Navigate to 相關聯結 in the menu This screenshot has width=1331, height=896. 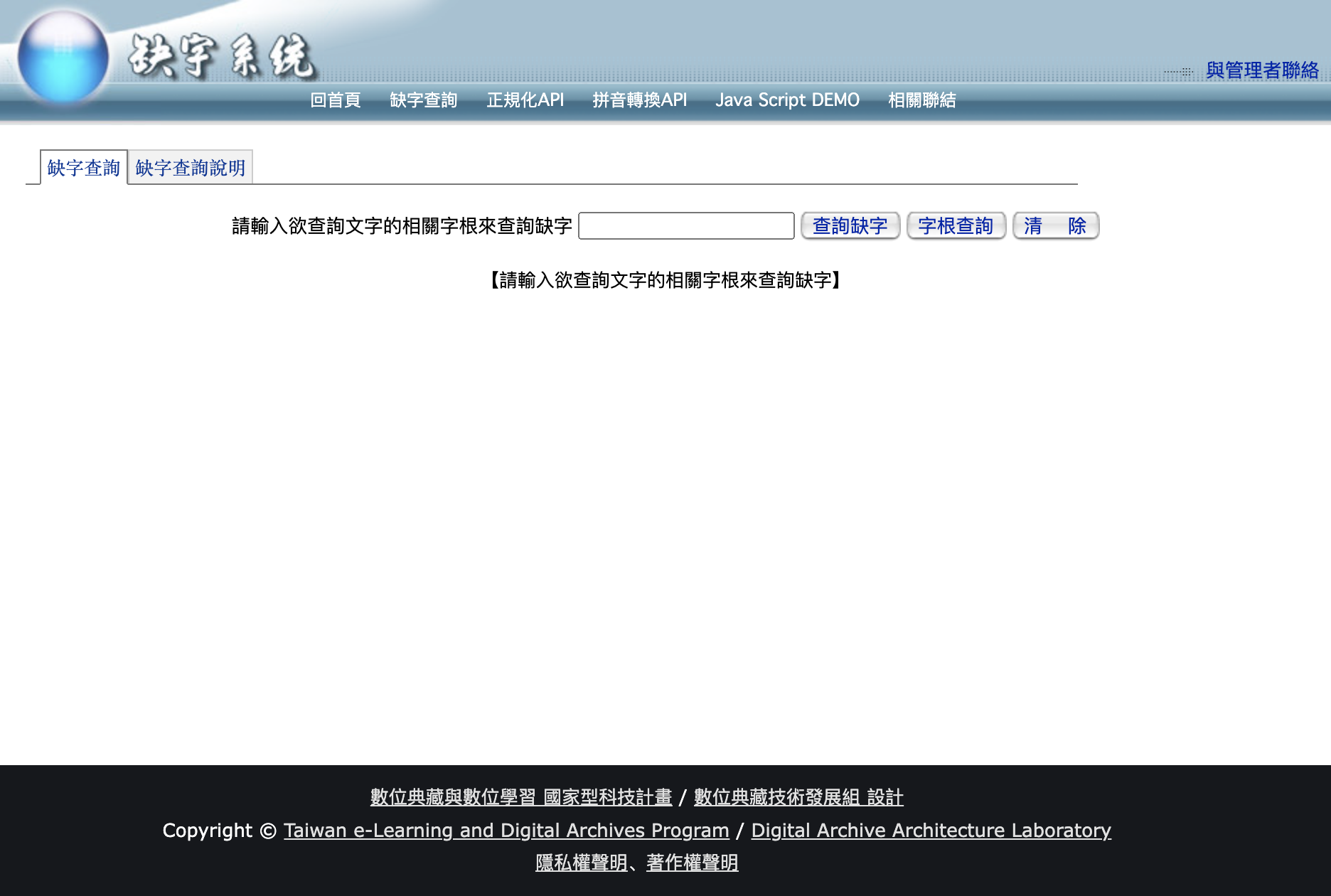[921, 100]
